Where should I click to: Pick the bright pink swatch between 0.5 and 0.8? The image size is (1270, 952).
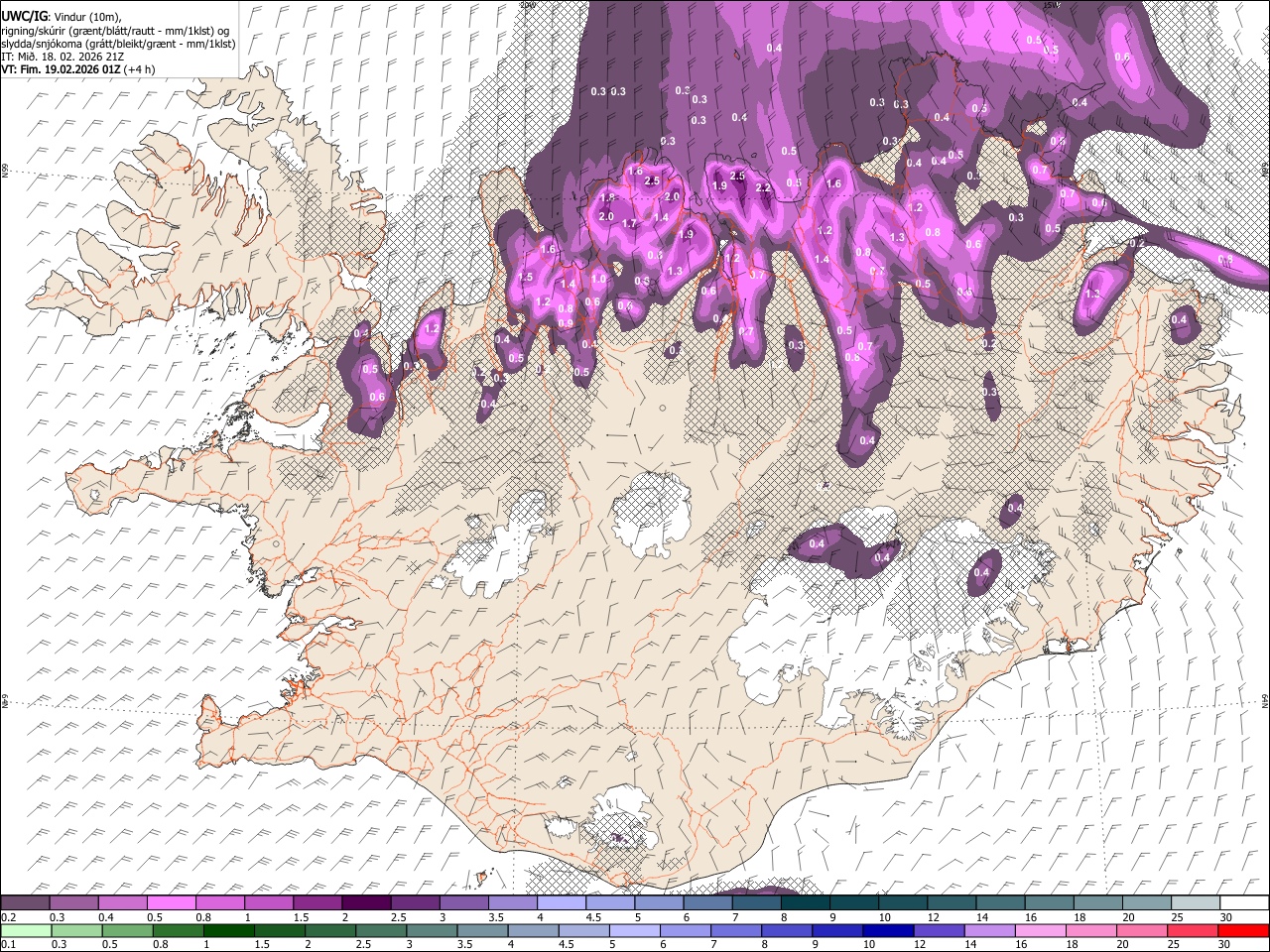tap(171, 903)
